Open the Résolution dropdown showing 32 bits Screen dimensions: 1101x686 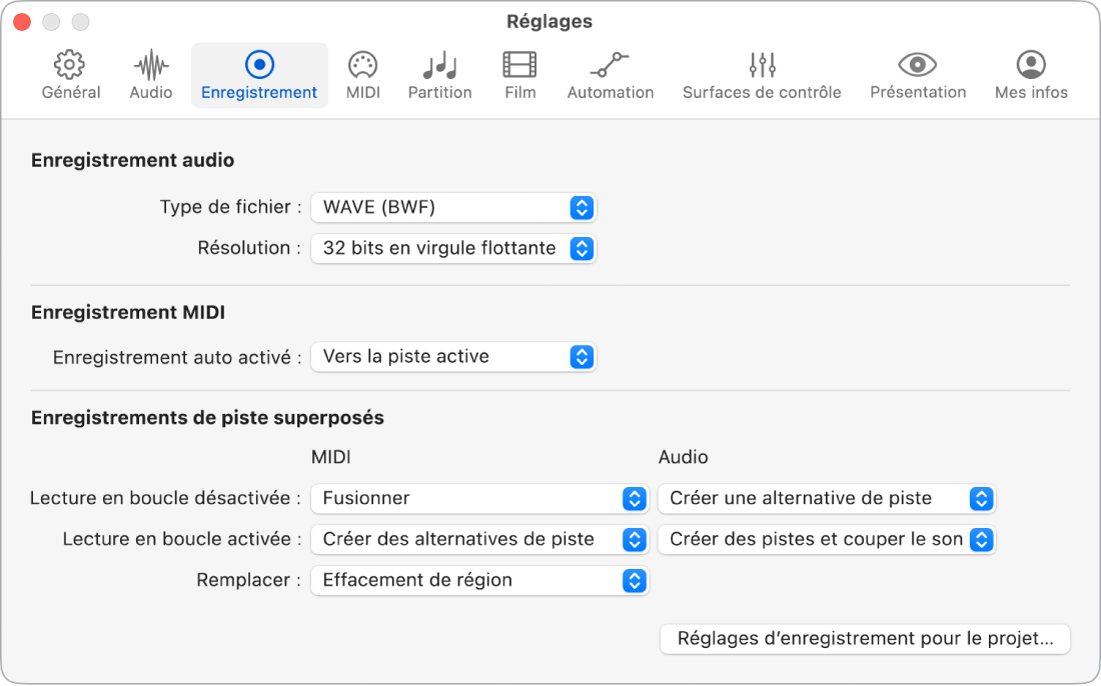(x=453, y=248)
